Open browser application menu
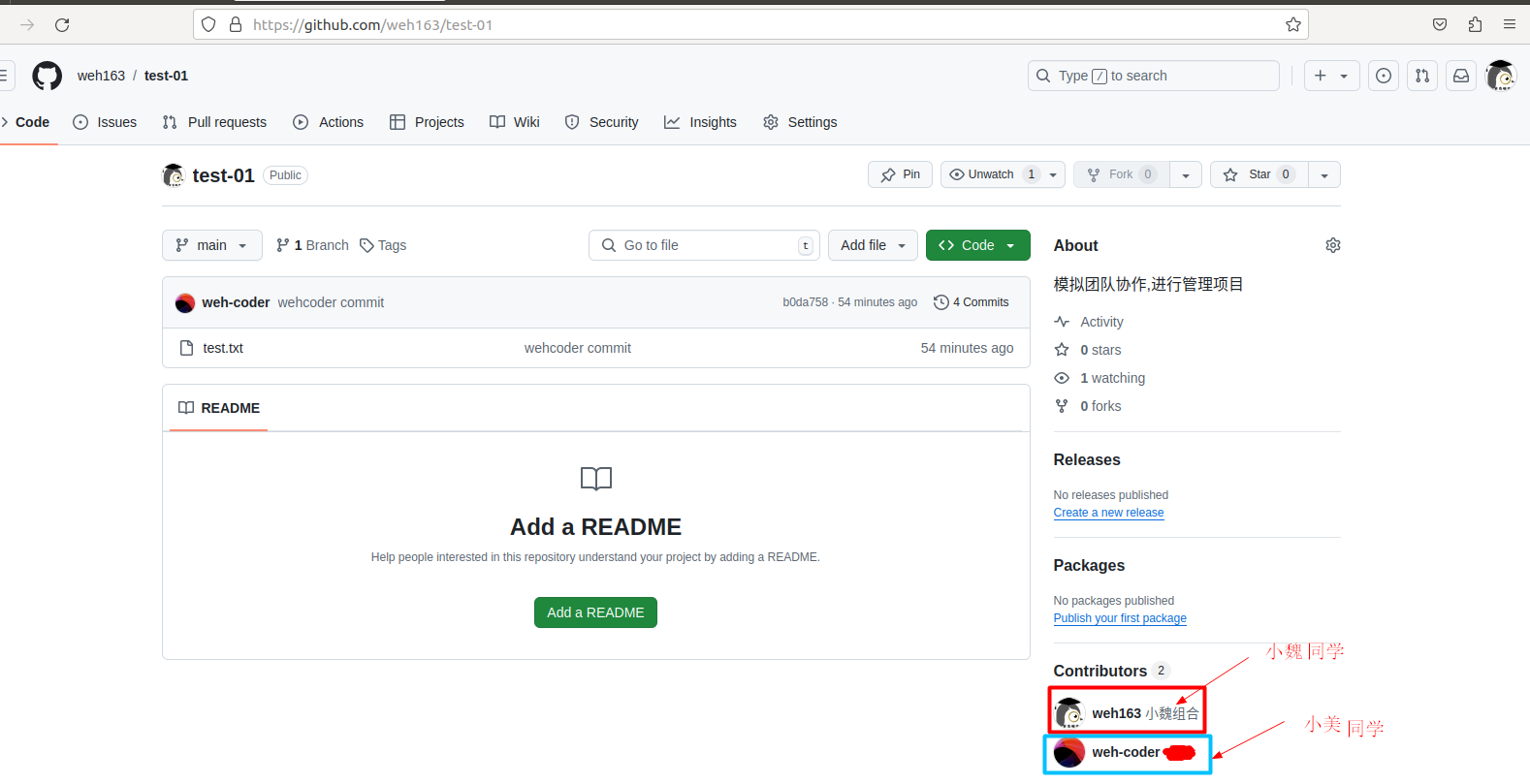Screen dimensions: 1530x784 (1510, 25)
